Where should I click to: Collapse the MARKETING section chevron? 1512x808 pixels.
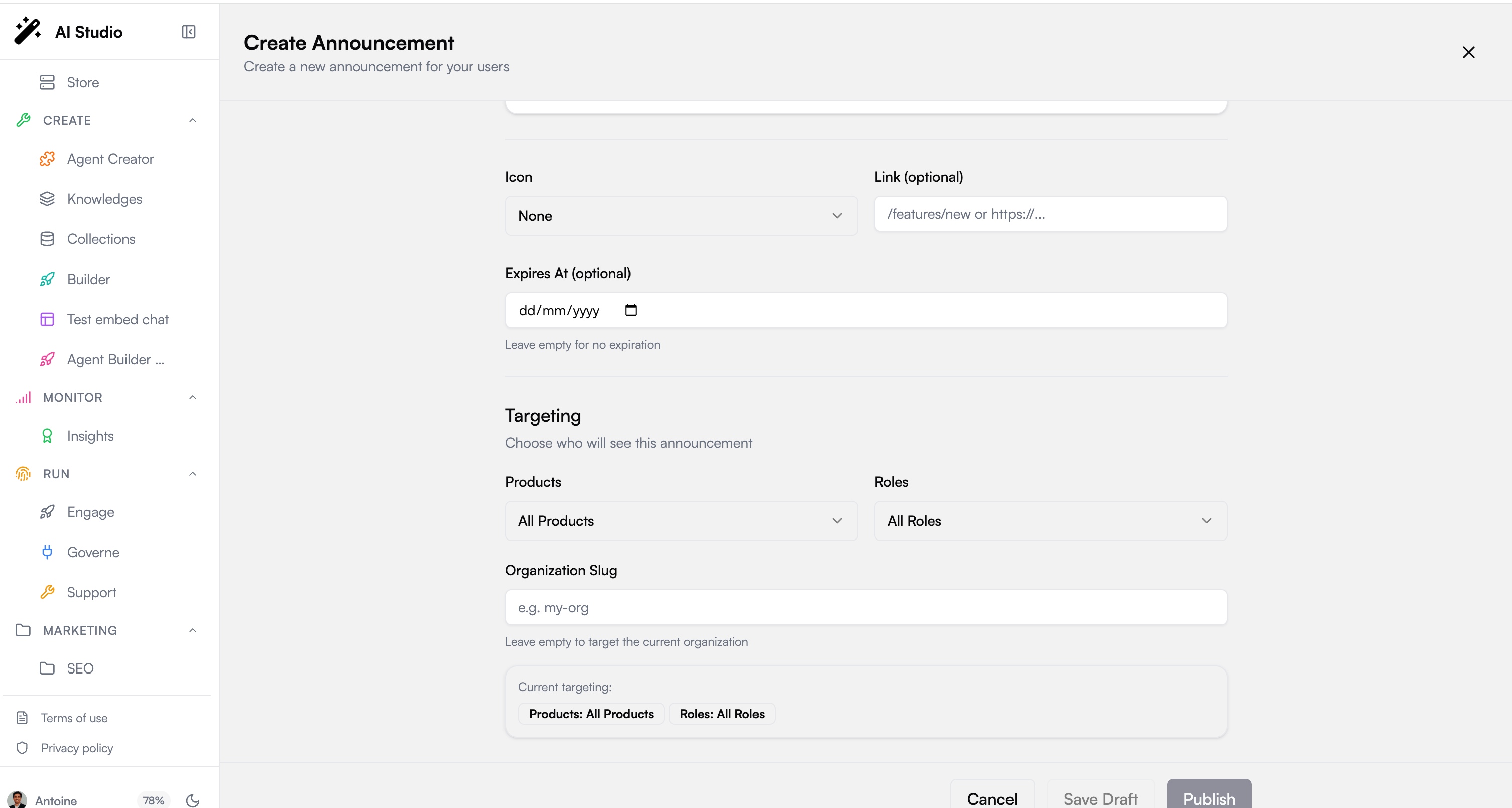(193, 630)
